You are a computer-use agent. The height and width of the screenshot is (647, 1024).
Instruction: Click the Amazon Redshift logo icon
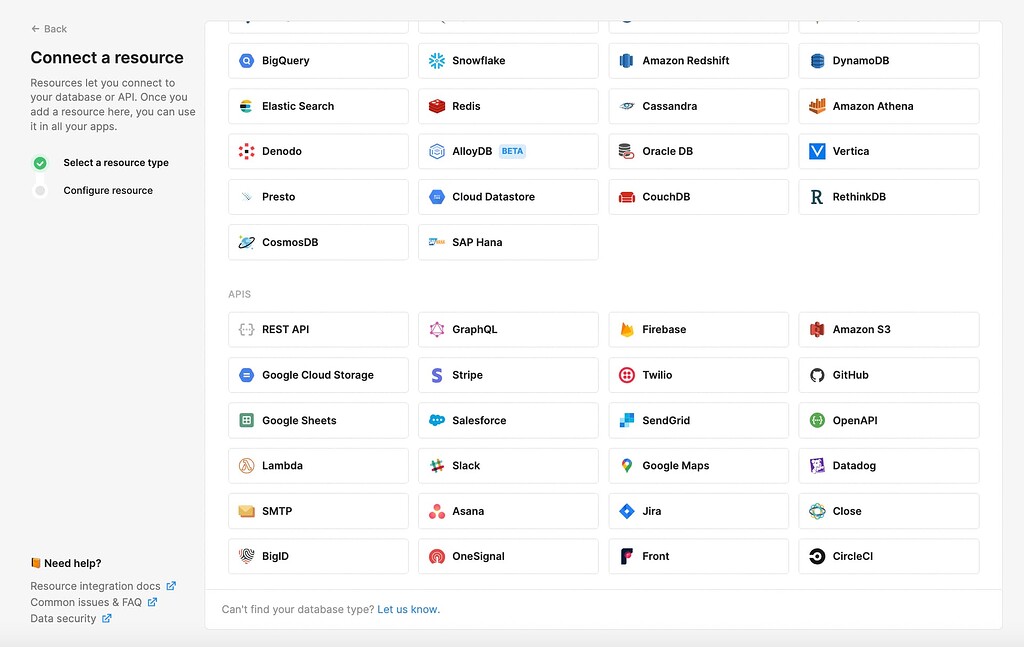(626, 61)
